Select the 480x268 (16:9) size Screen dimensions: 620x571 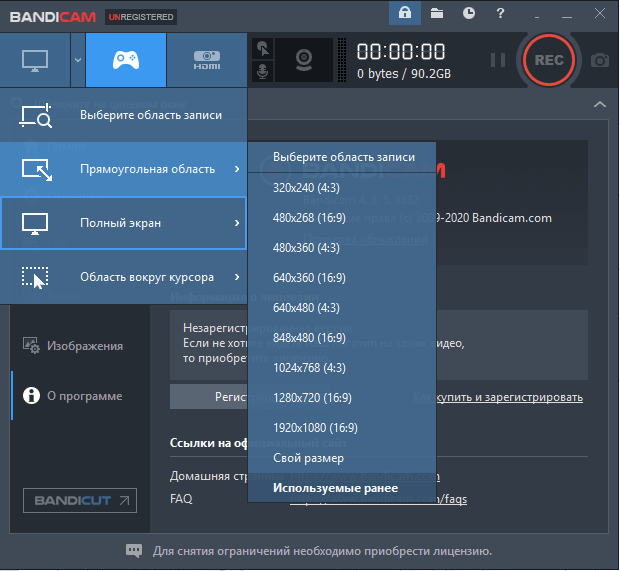click(x=342, y=217)
